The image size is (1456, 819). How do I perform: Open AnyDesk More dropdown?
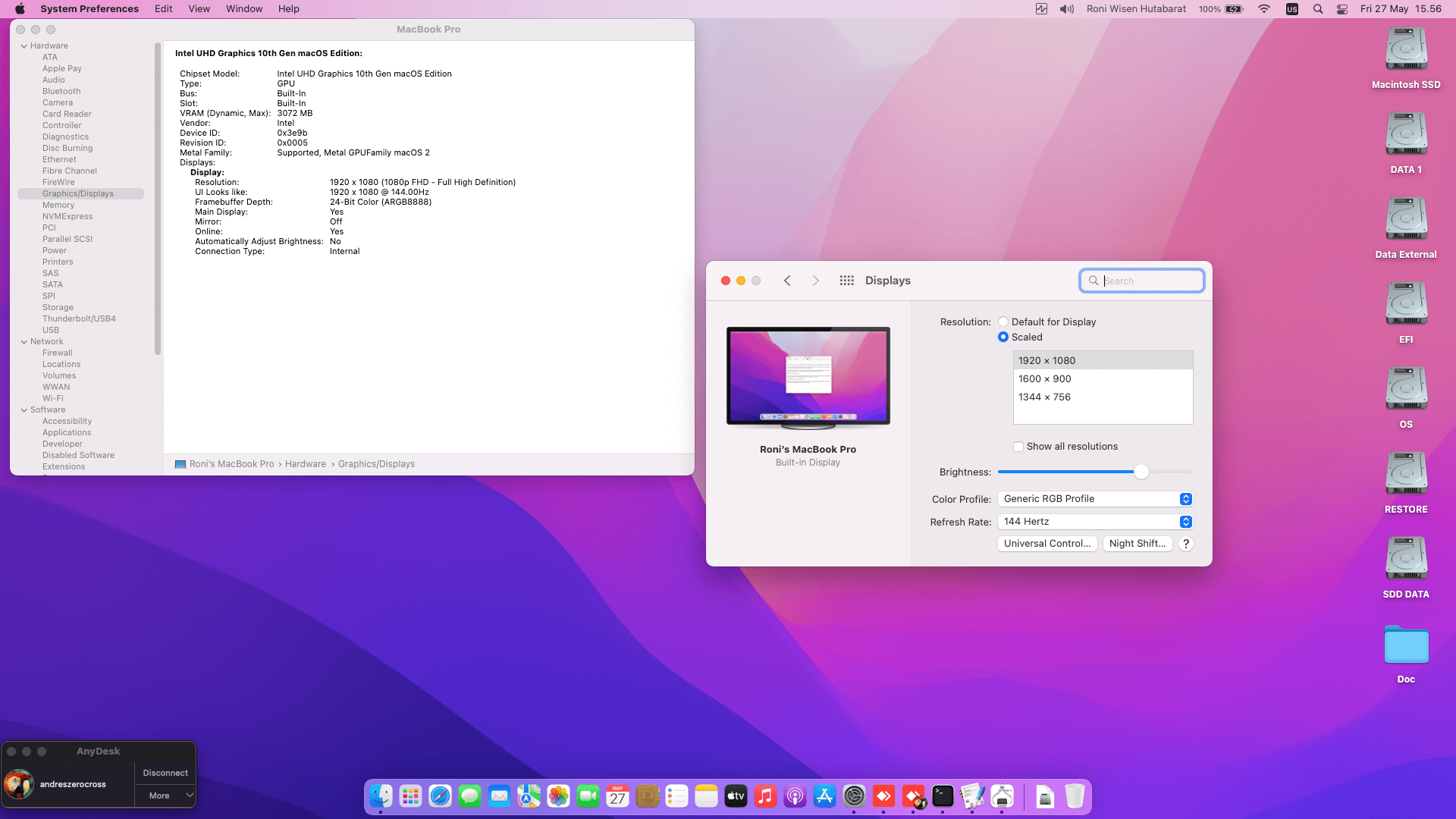pyautogui.click(x=165, y=795)
